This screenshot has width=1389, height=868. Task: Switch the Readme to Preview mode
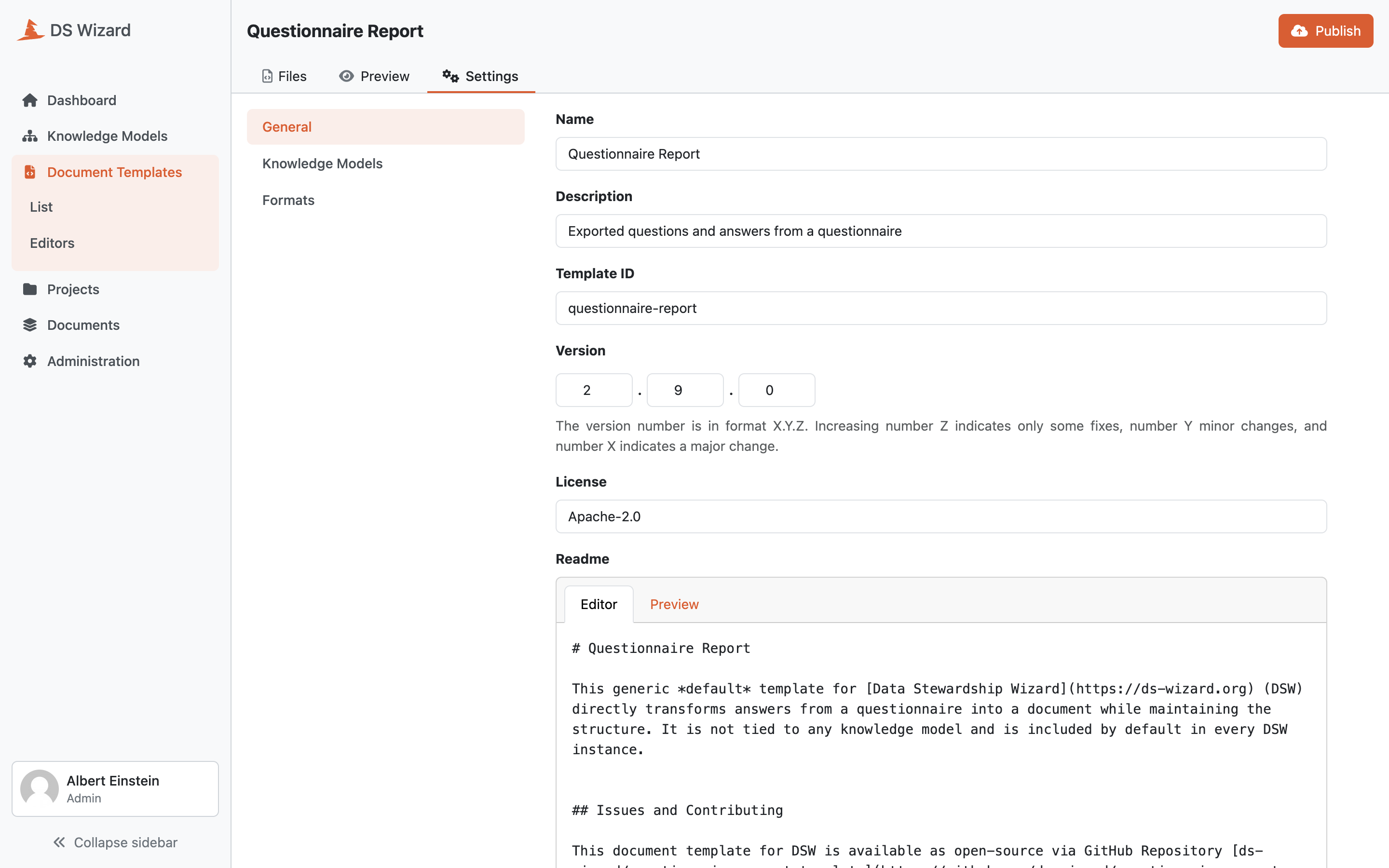tap(674, 604)
